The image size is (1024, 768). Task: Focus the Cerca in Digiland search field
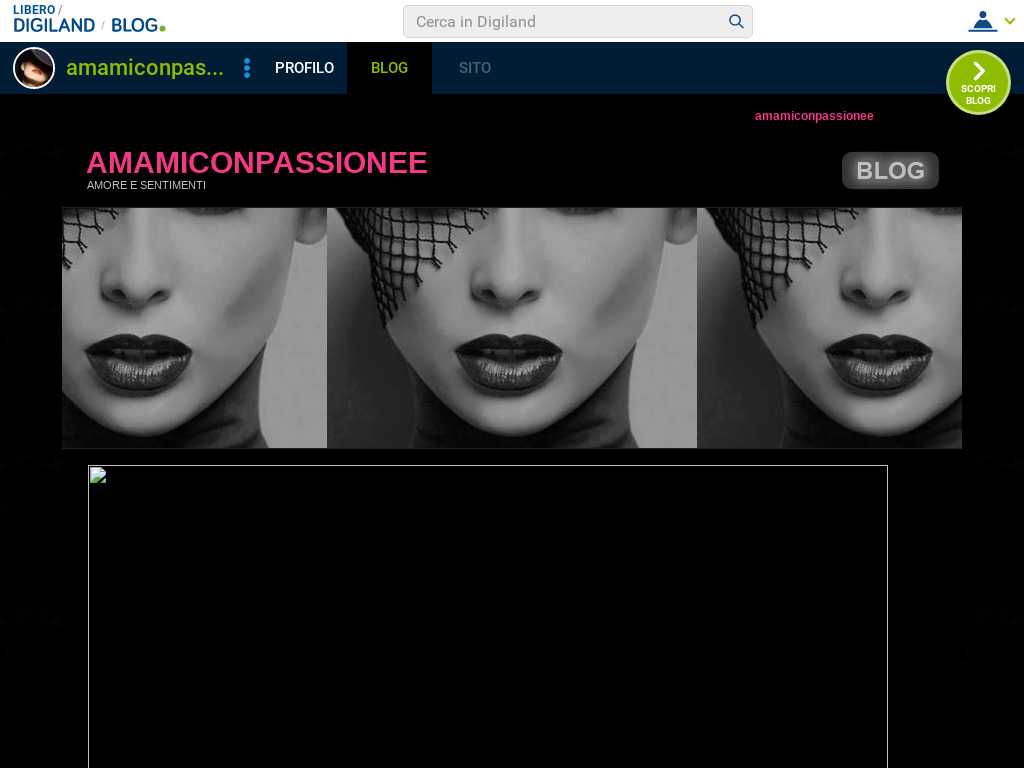pos(577,22)
